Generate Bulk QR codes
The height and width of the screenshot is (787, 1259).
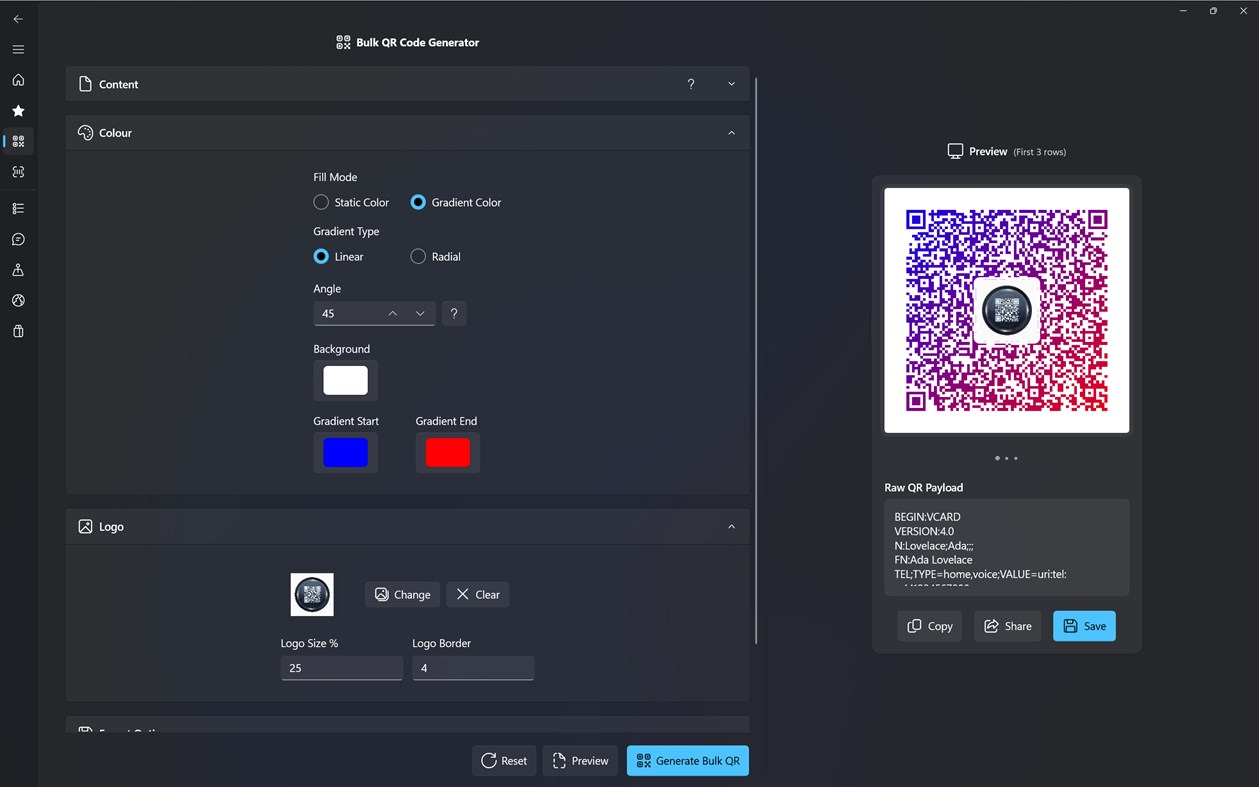pyautogui.click(x=687, y=760)
